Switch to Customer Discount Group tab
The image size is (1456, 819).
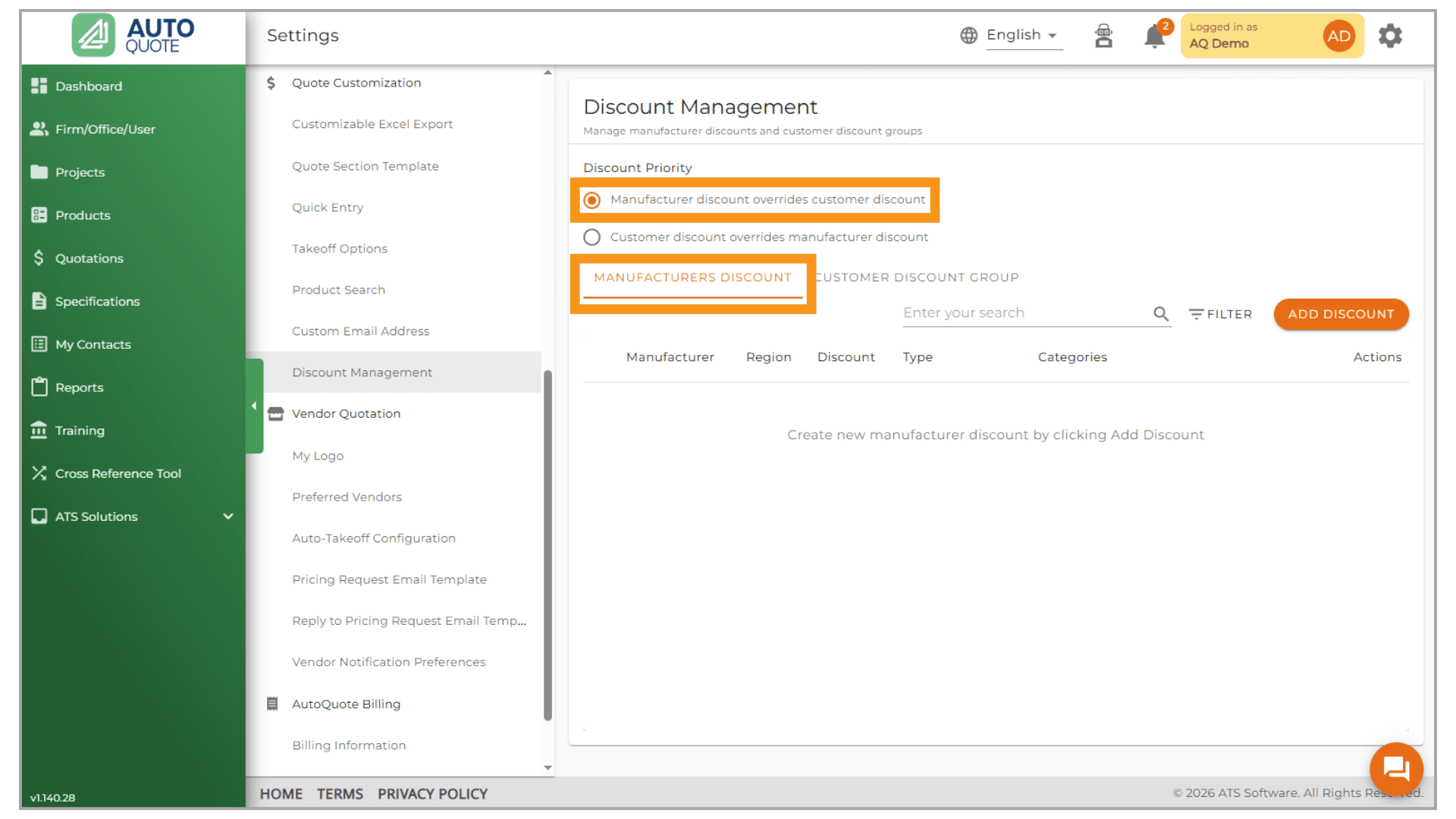coord(917,278)
